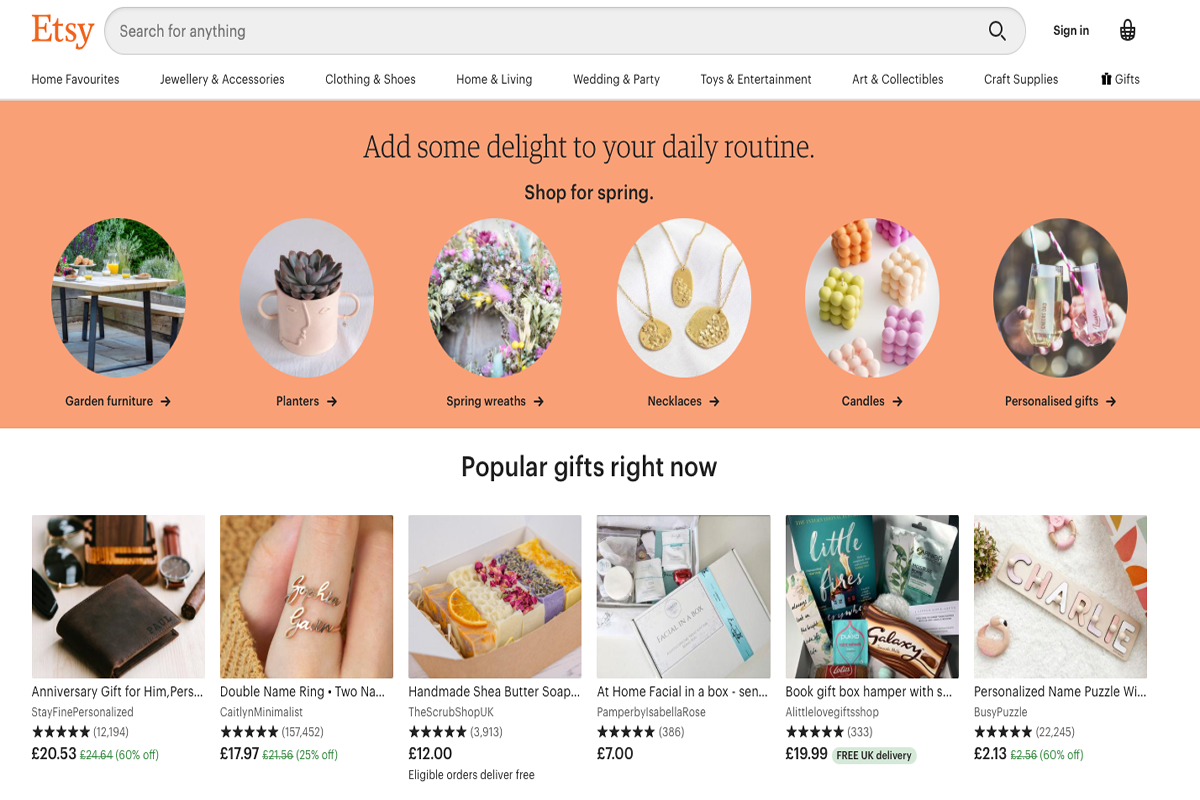Click the Sign in button
The height and width of the screenshot is (800, 1200).
click(1071, 31)
